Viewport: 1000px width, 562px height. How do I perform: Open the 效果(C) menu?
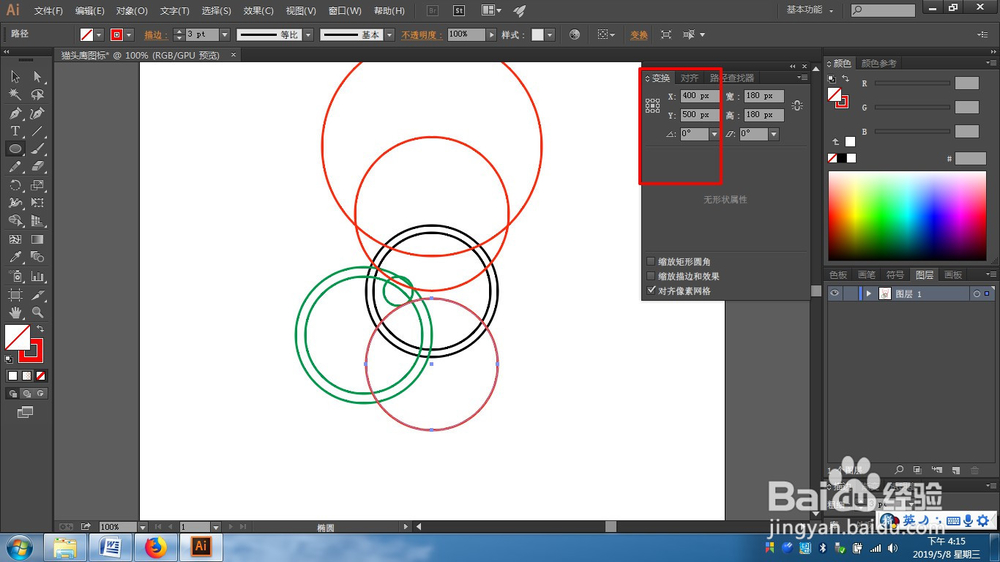click(258, 11)
